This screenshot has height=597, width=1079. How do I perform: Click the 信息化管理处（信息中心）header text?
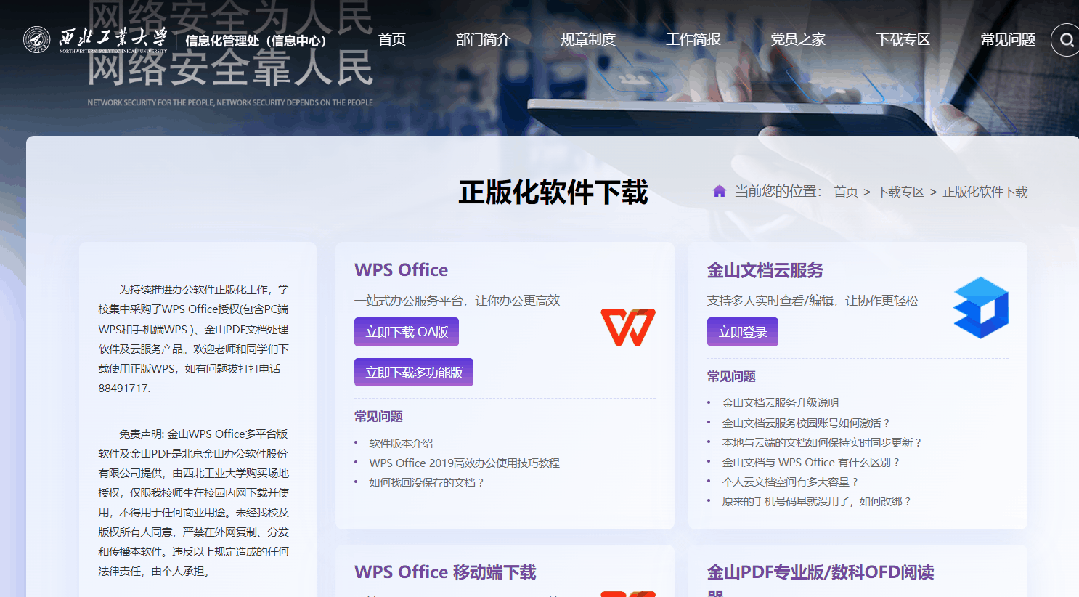254,40
